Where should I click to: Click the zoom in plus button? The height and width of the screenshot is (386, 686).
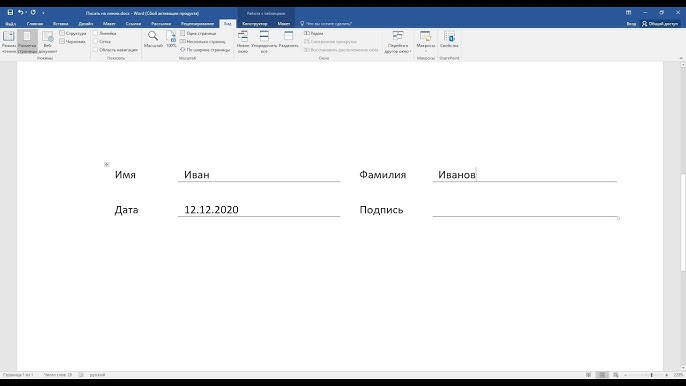click(666, 375)
